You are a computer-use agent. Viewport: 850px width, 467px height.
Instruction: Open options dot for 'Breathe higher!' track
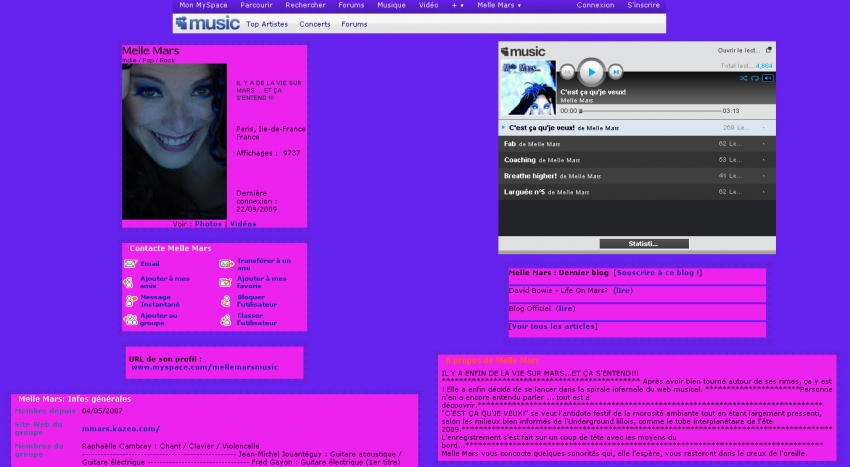point(764,176)
